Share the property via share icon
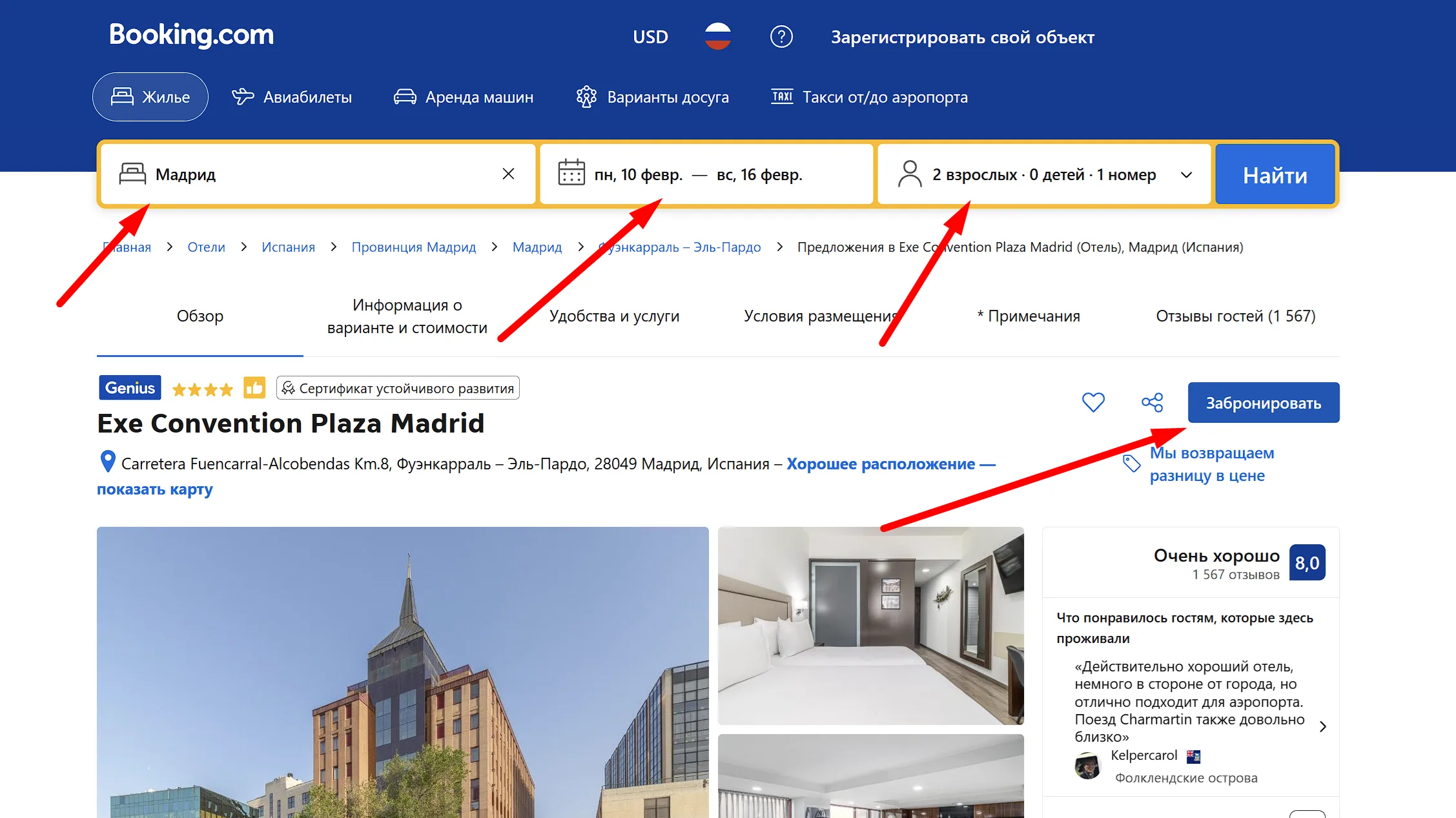The height and width of the screenshot is (818, 1456). 1153,402
